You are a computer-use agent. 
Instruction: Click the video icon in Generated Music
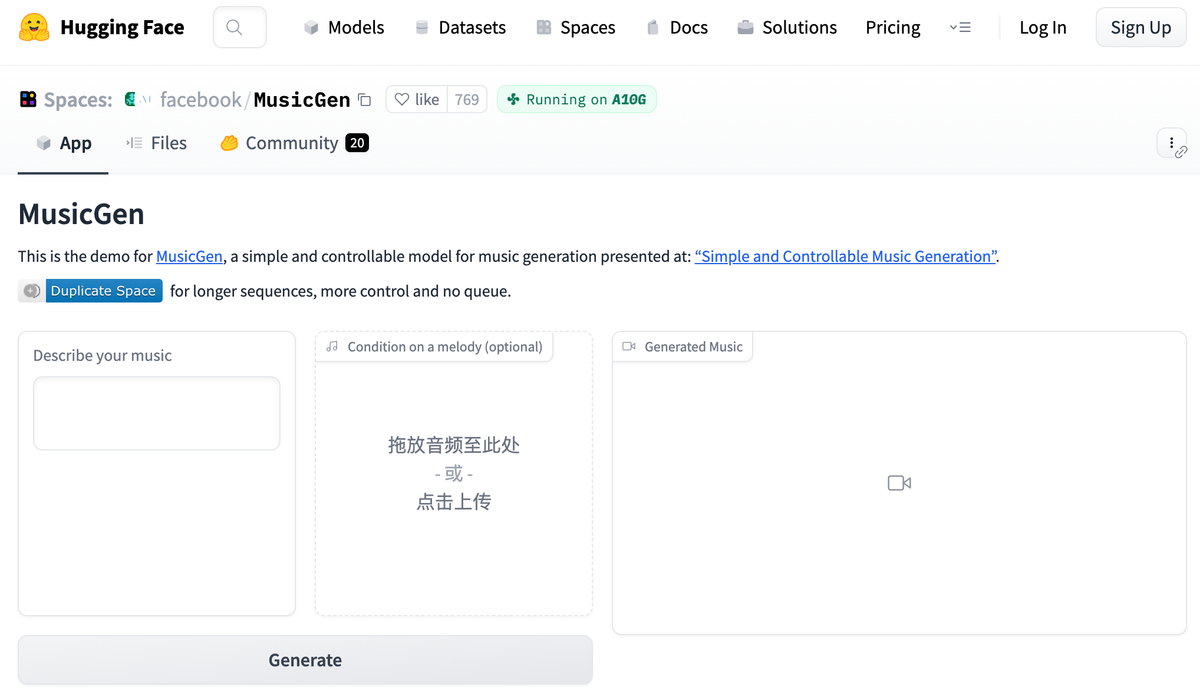899,483
